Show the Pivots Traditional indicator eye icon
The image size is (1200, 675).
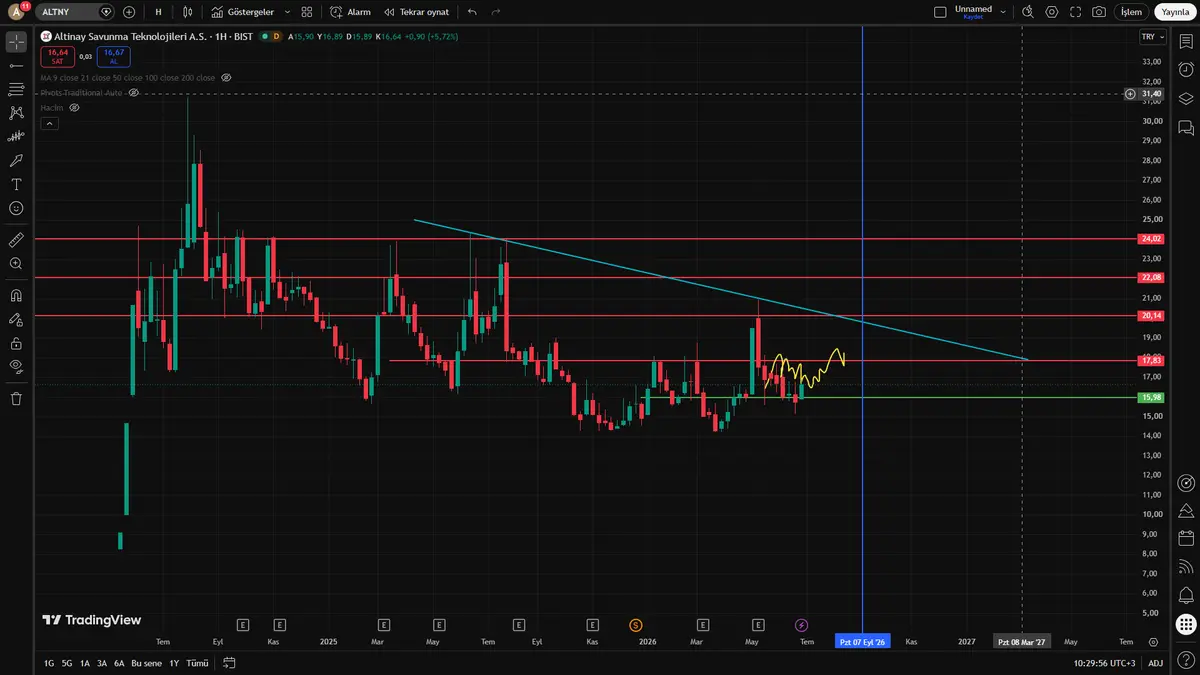133,92
